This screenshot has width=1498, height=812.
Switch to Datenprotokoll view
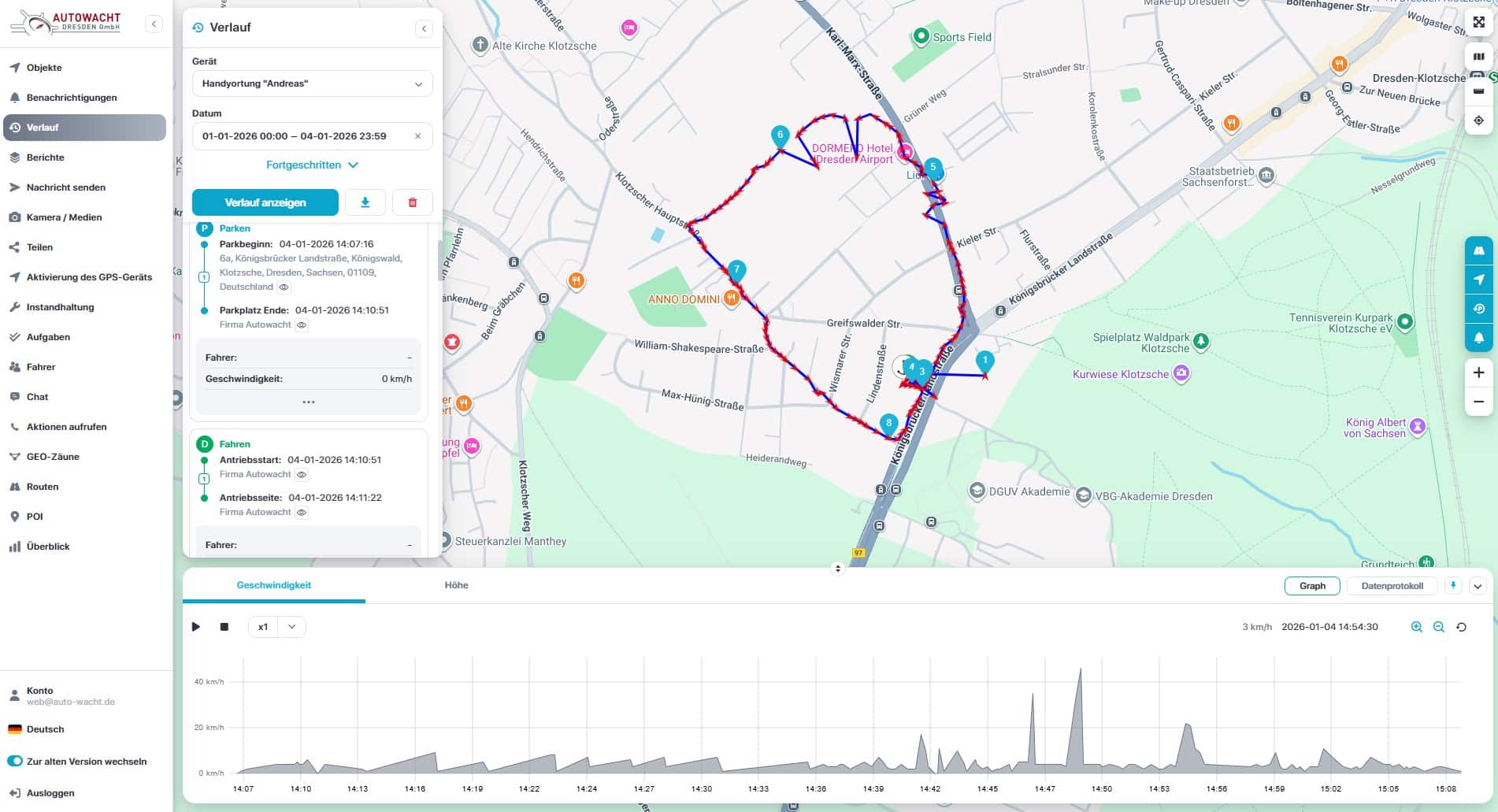pyautogui.click(x=1392, y=586)
